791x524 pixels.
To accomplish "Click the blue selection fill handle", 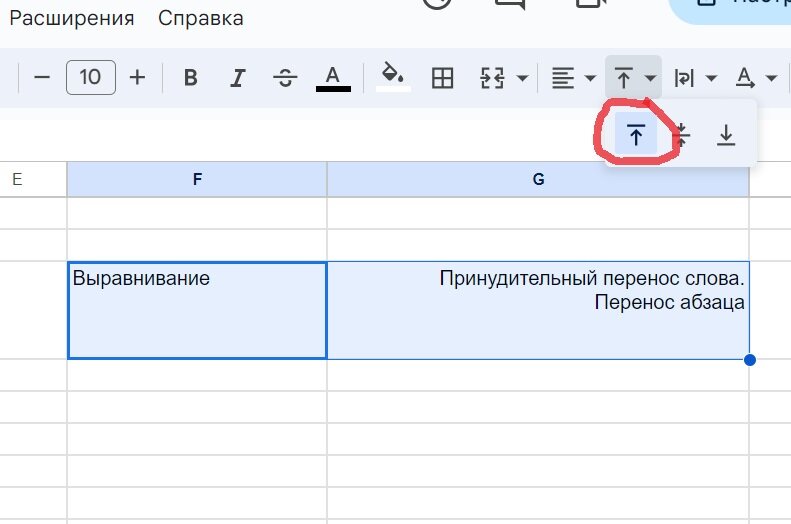I will [750, 360].
